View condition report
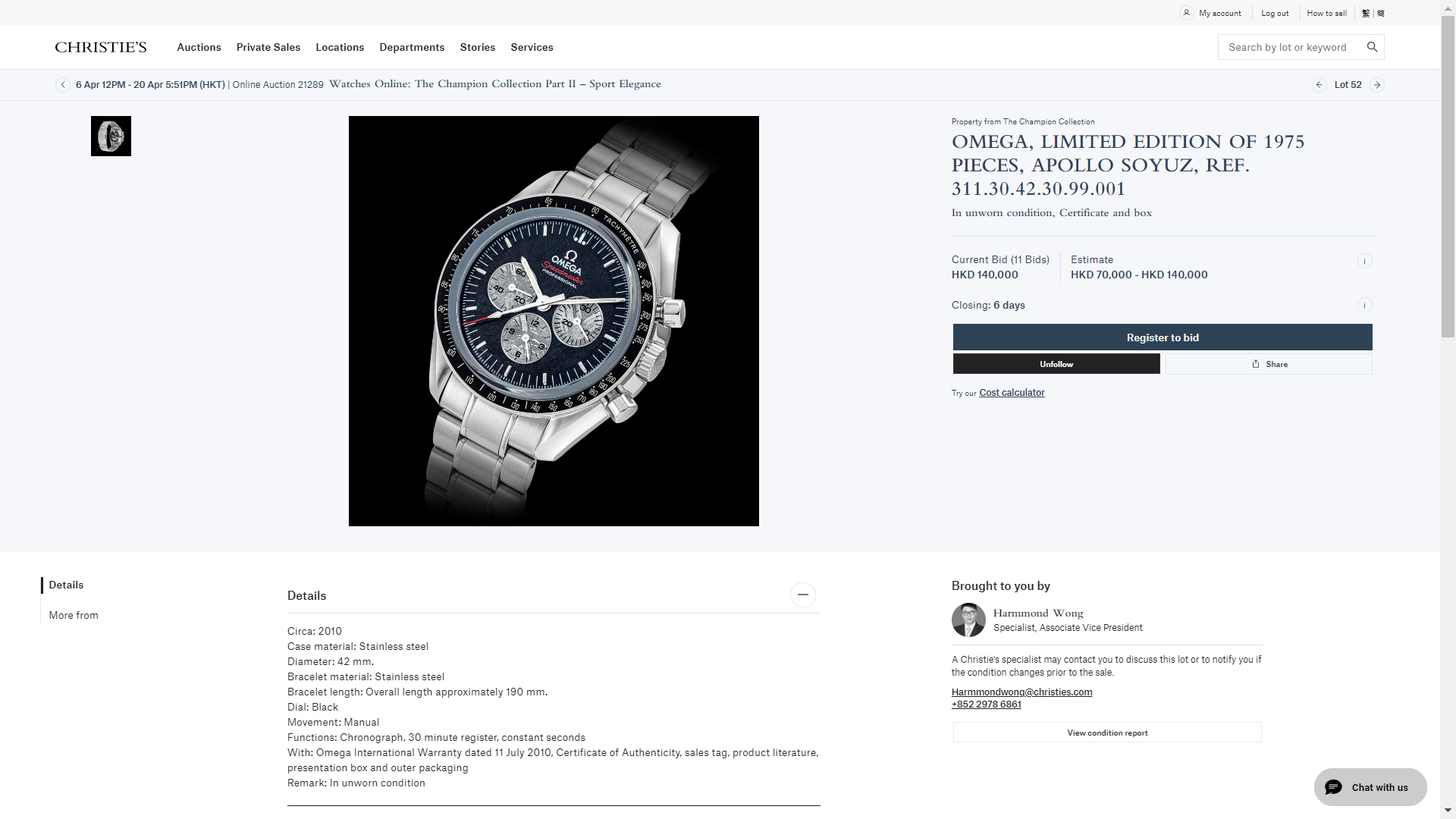This screenshot has width=1456, height=819. pyautogui.click(x=1107, y=733)
